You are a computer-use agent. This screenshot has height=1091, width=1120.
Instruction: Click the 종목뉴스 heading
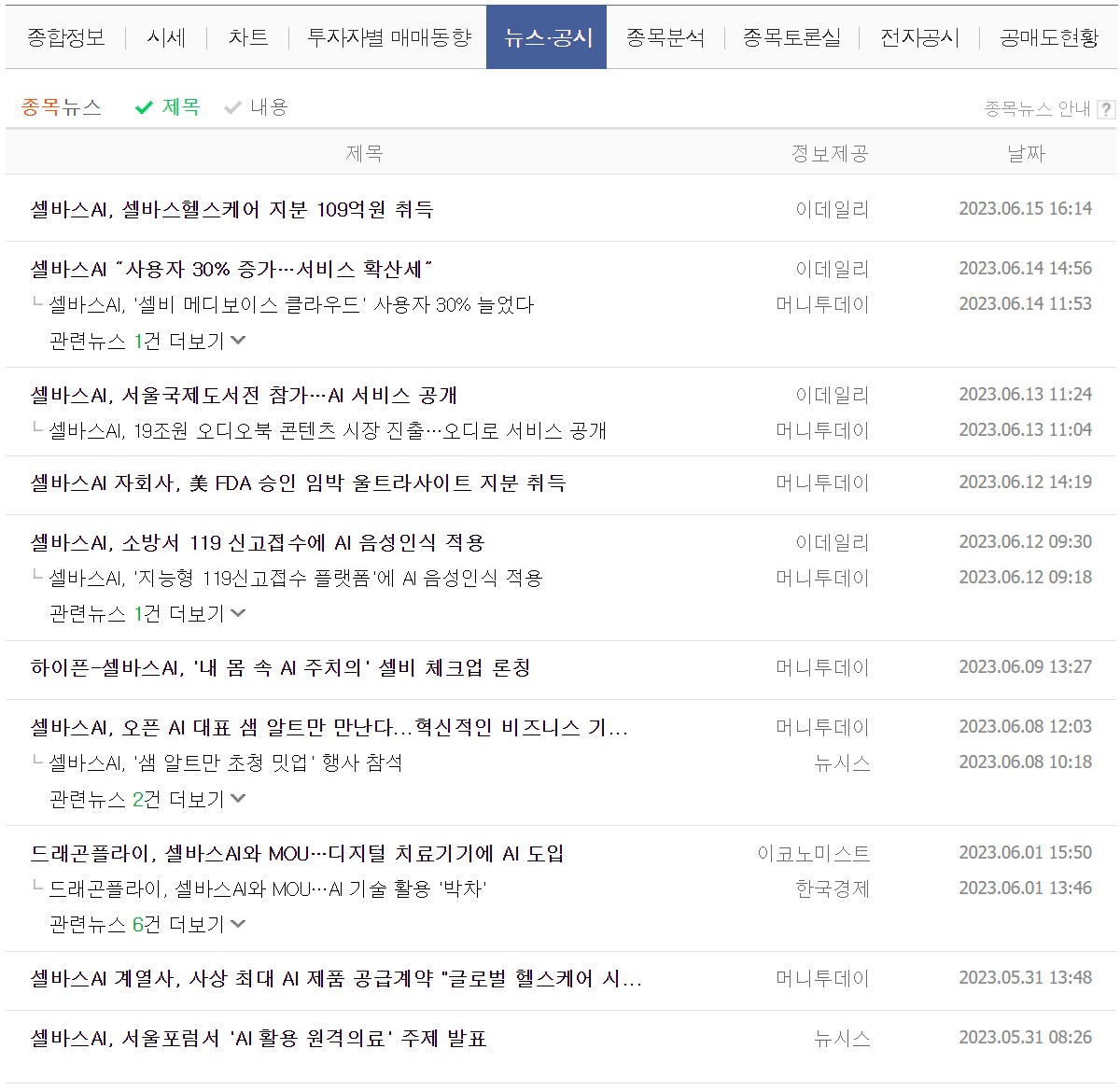coord(62,107)
